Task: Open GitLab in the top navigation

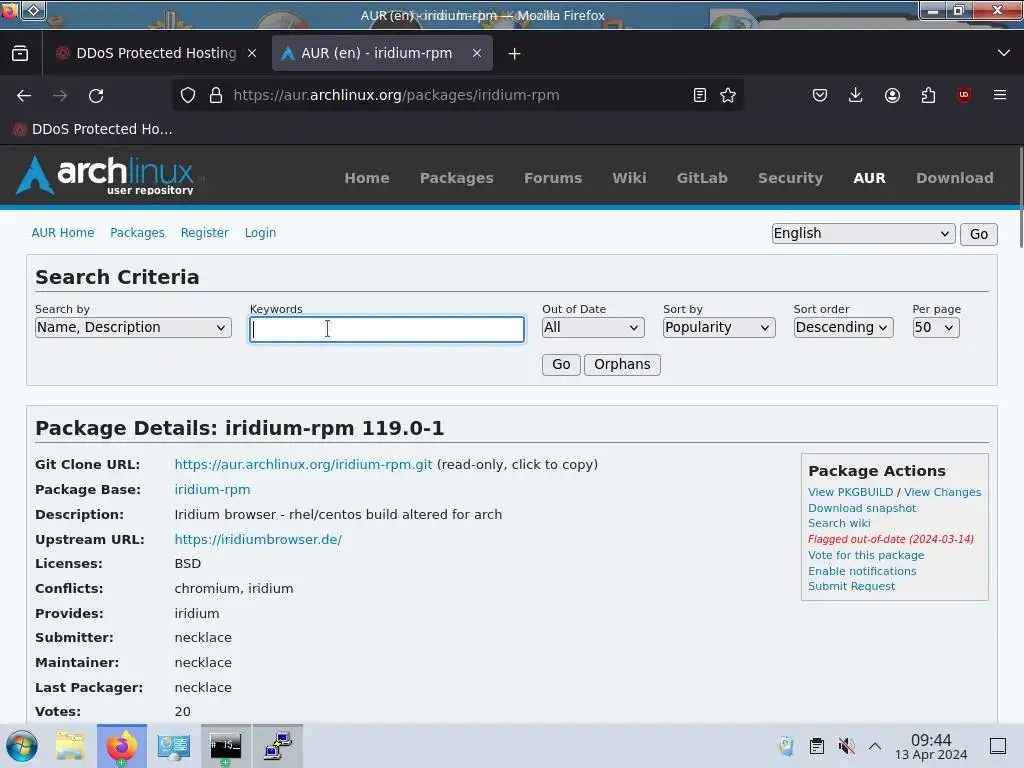Action: [702, 178]
